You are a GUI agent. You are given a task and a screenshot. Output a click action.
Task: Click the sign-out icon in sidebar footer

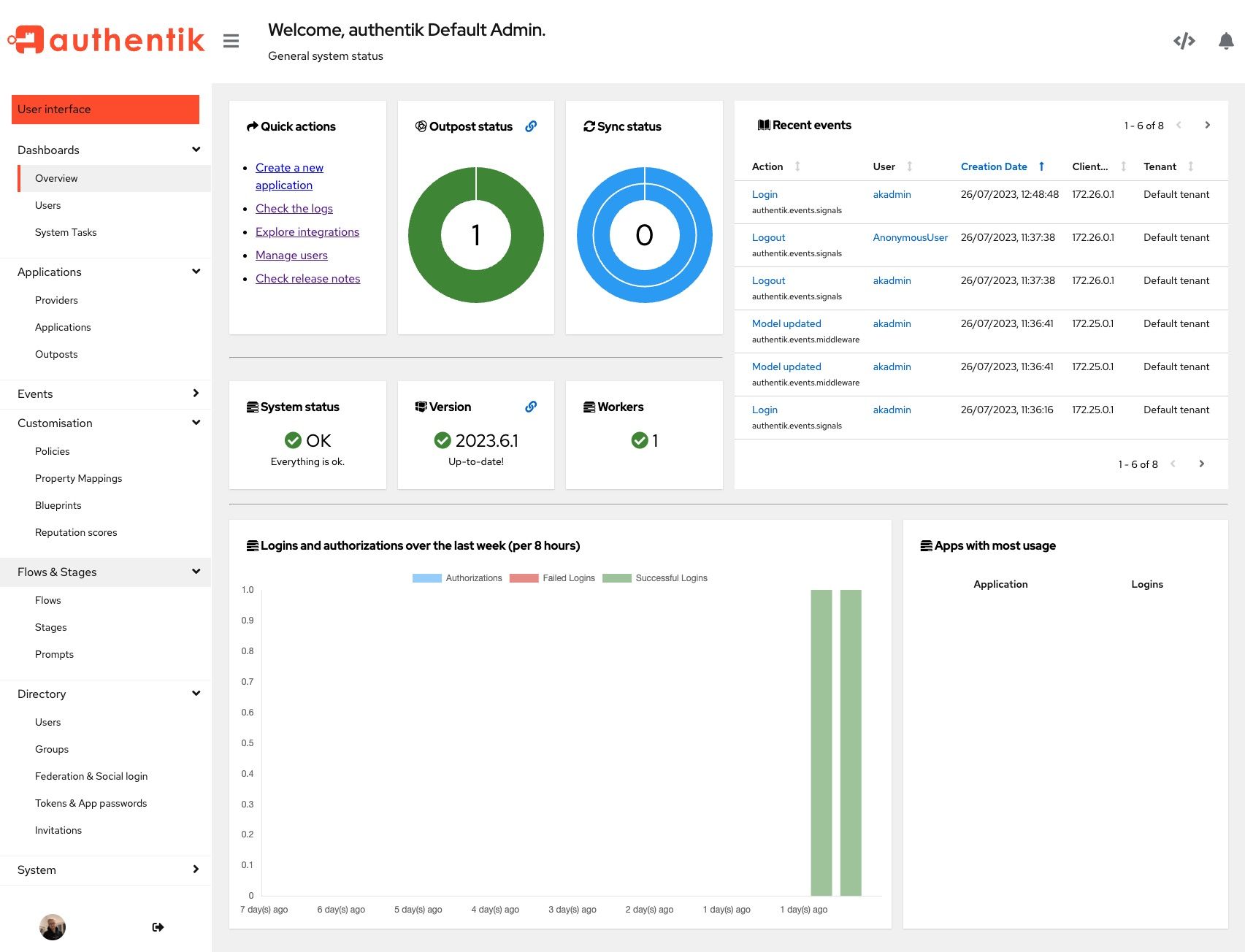pos(158,927)
